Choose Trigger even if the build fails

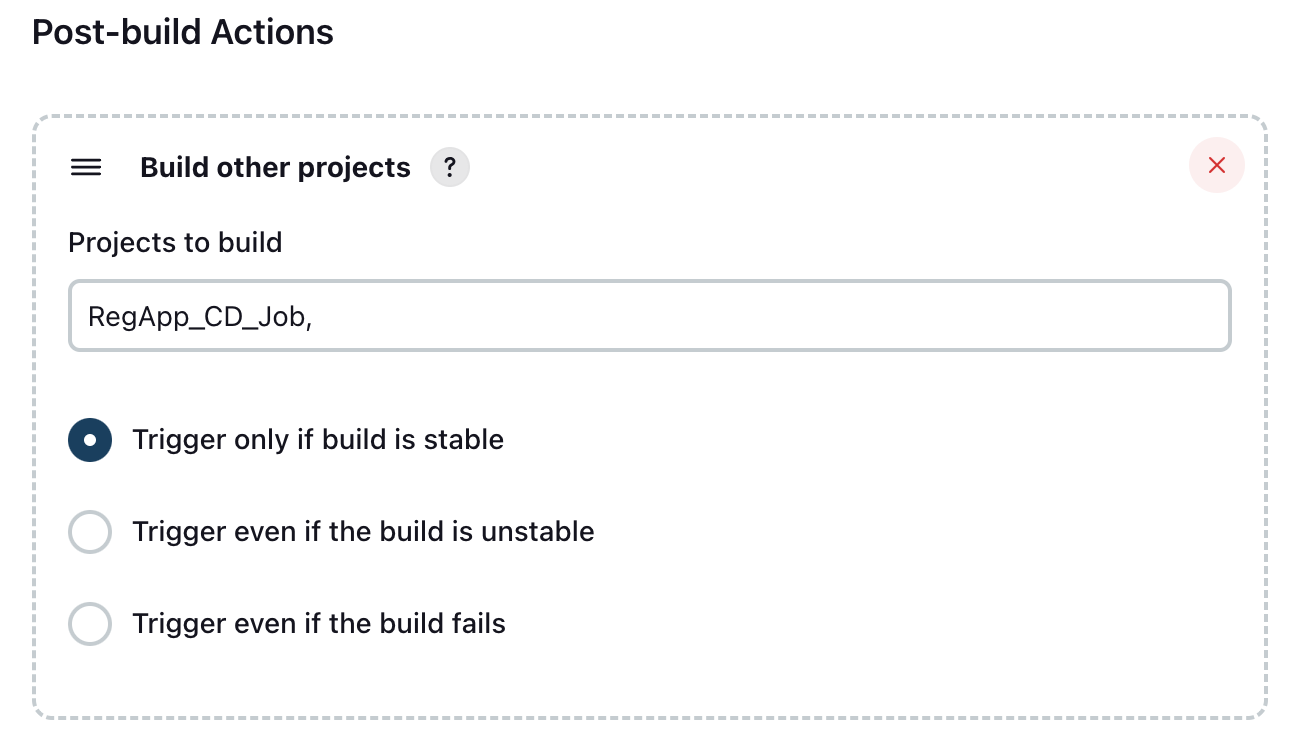tap(89, 623)
